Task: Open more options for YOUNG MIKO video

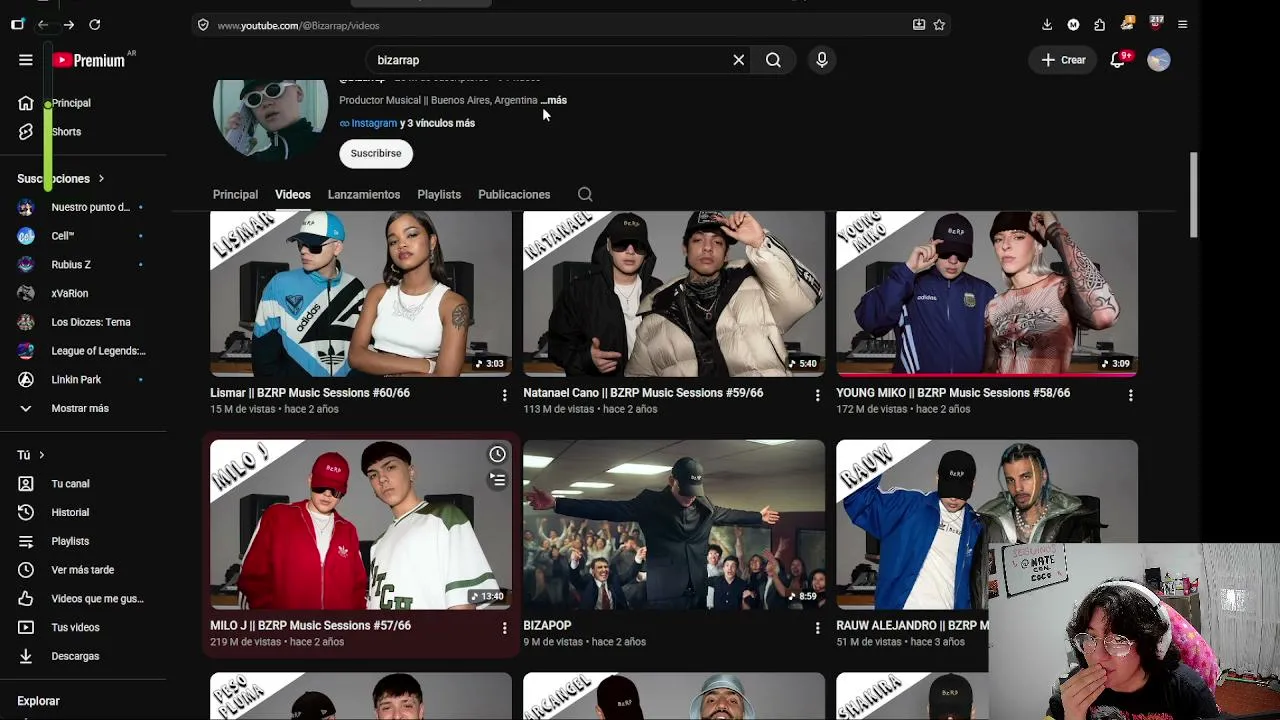Action: pos(1130,396)
